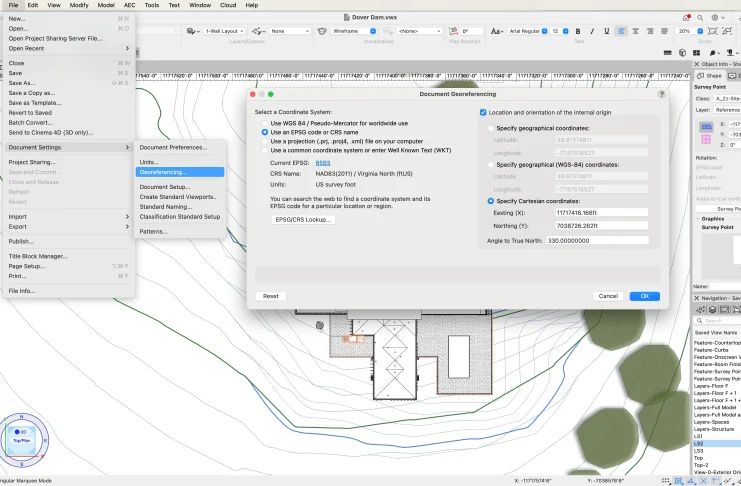Click the EPSG/CRS Lookup button
Viewport: 741px width, 486px height.
(x=303, y=219)
